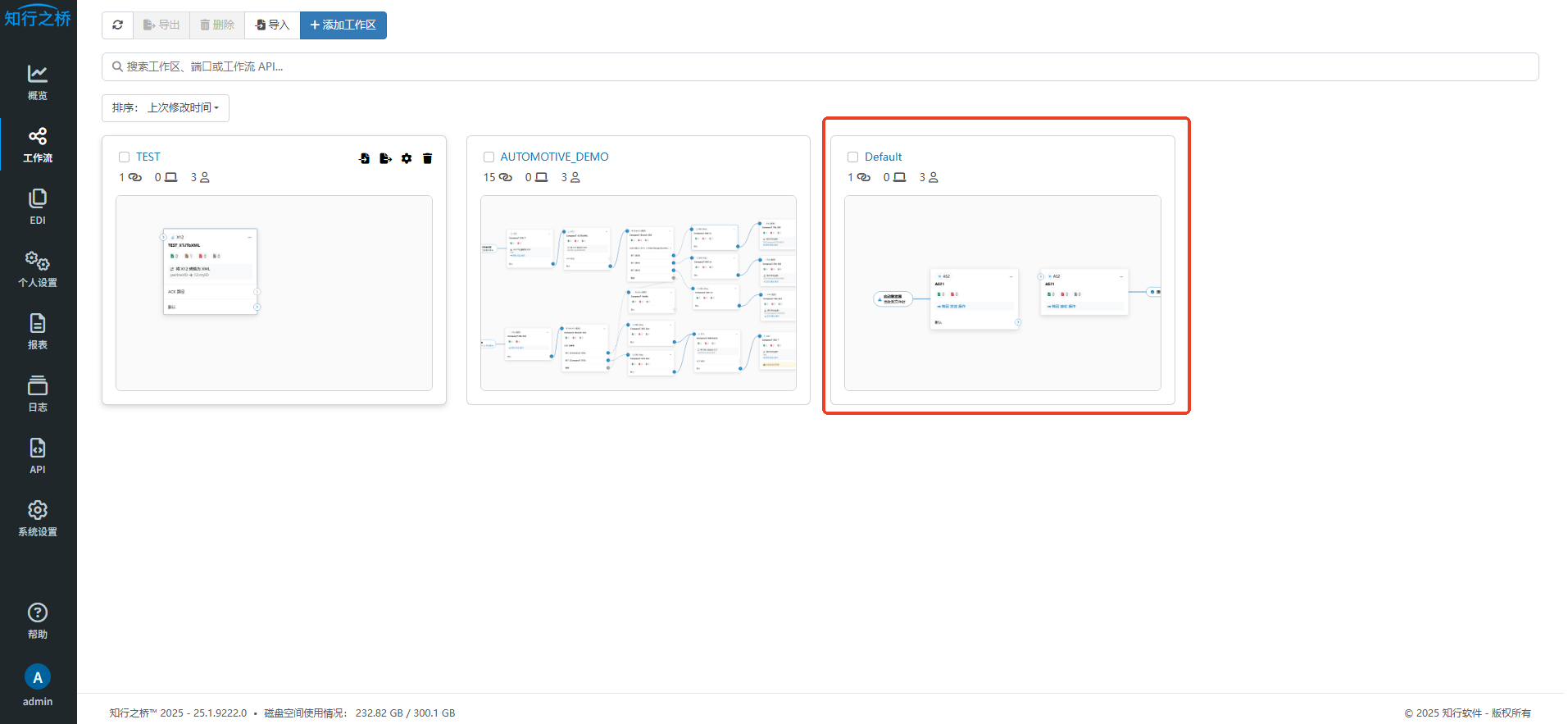Open the EDI section in sidebar

click(38, 207)
